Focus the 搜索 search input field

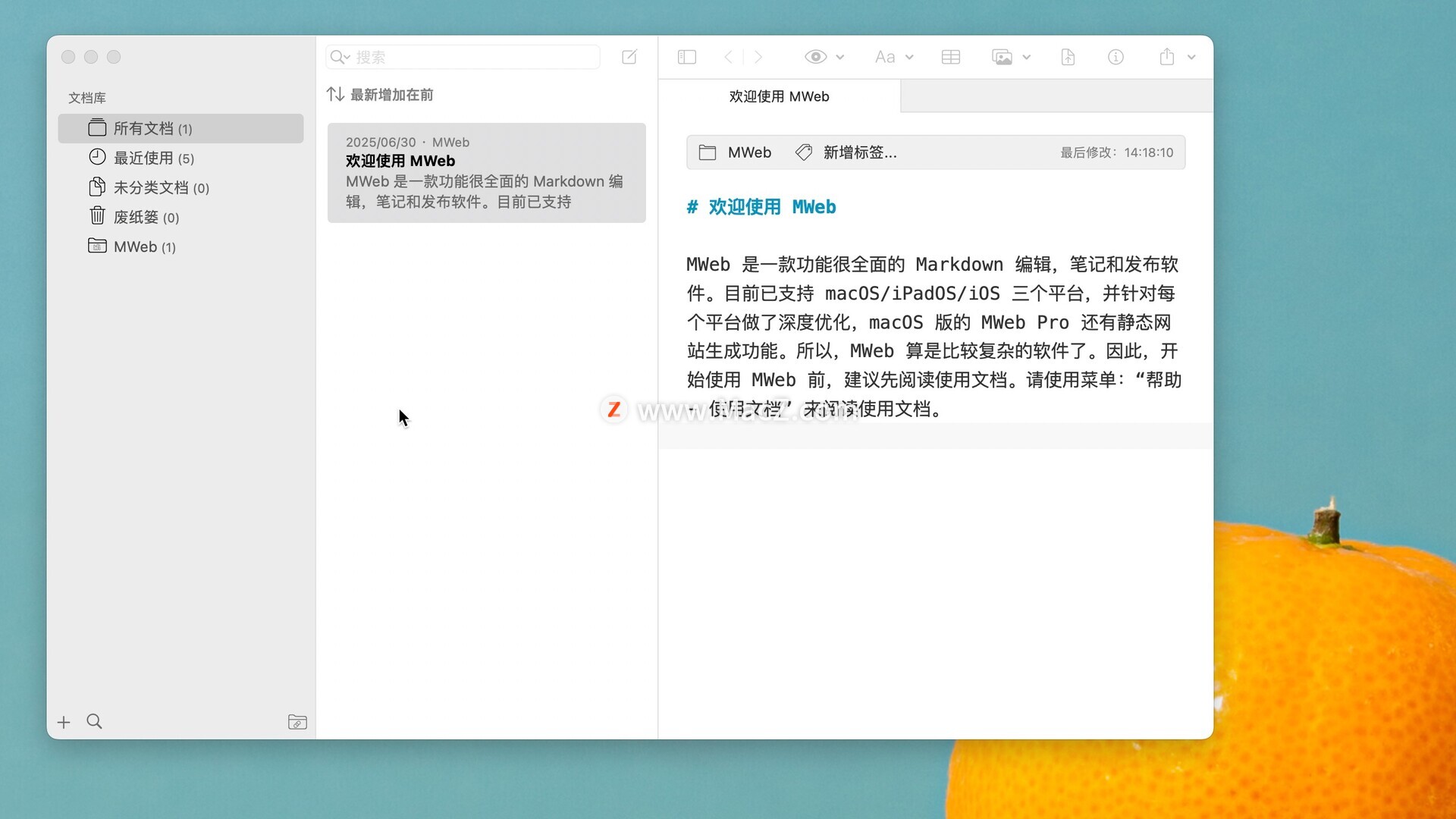[463, 57]
